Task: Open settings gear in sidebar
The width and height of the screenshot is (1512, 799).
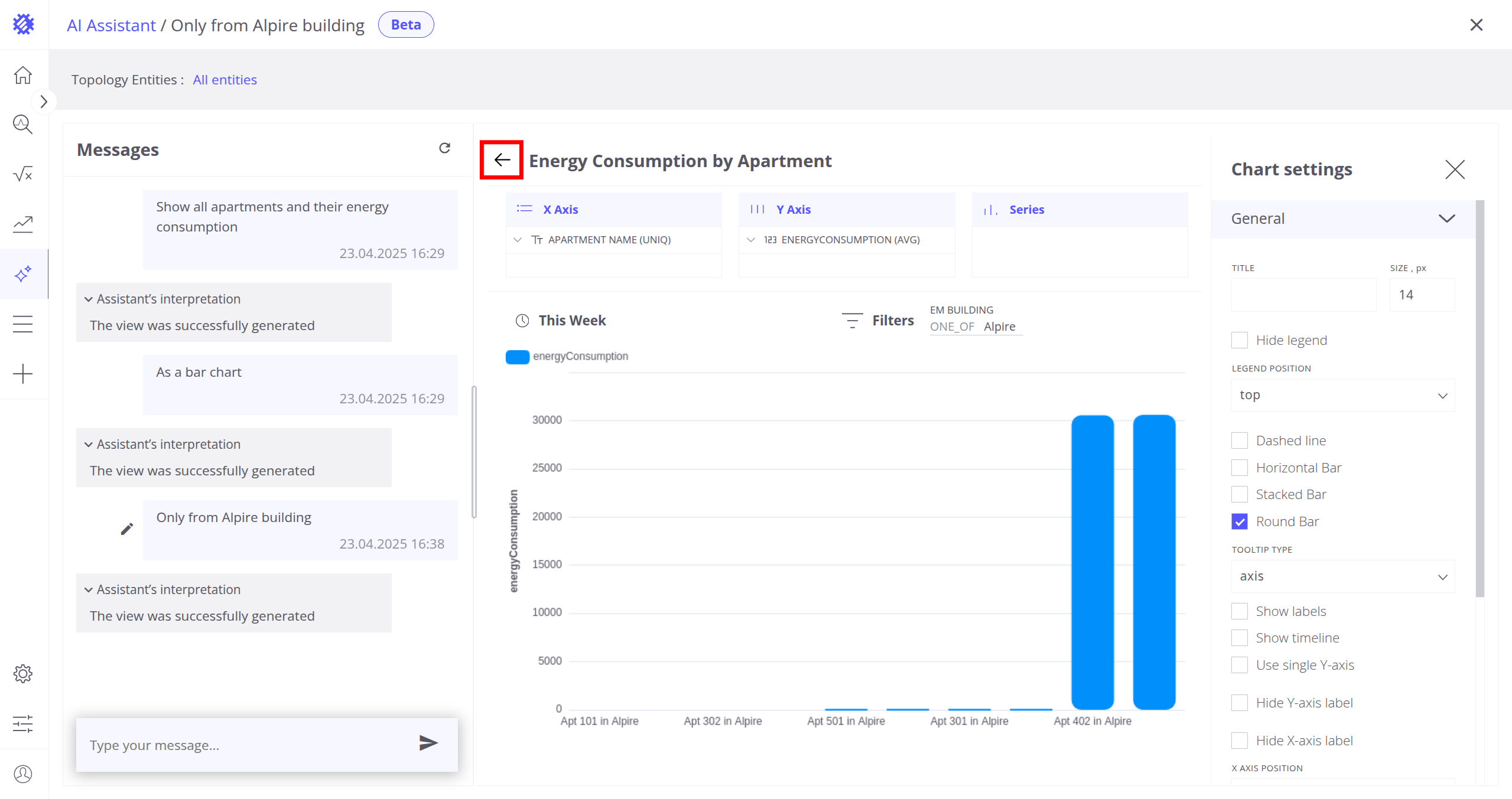Action: point(23,673)
